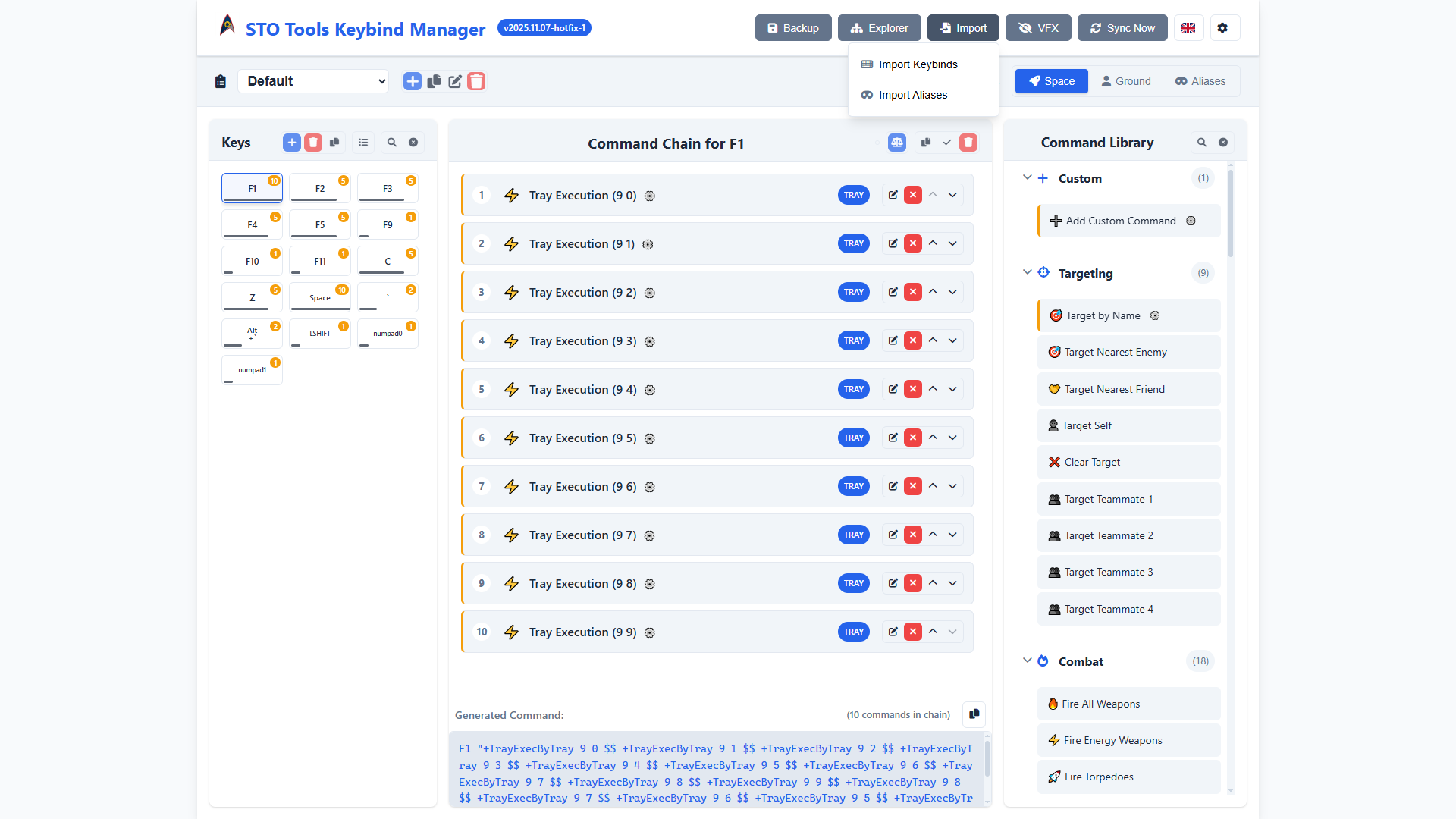
Task: Switch to the Ground tab
Action: (1125, 81)
